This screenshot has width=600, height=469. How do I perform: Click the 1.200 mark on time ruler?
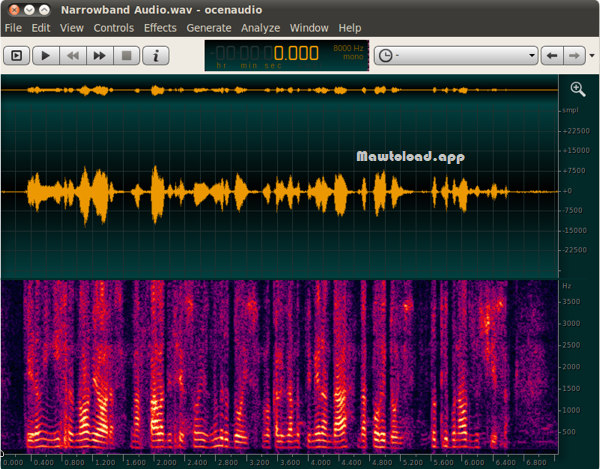point(105,462)
